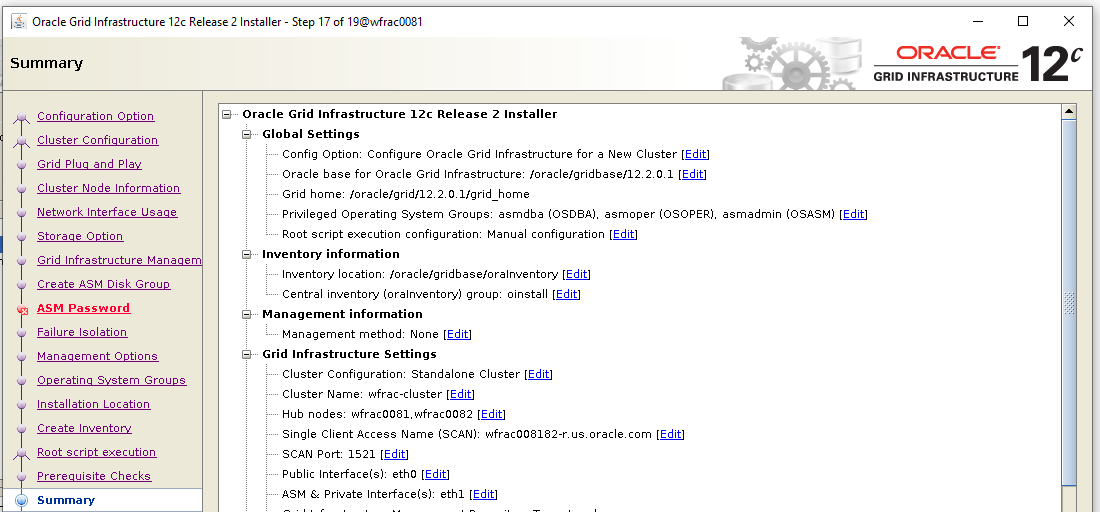Open Create ASM Disk Group step

[104, 284]
